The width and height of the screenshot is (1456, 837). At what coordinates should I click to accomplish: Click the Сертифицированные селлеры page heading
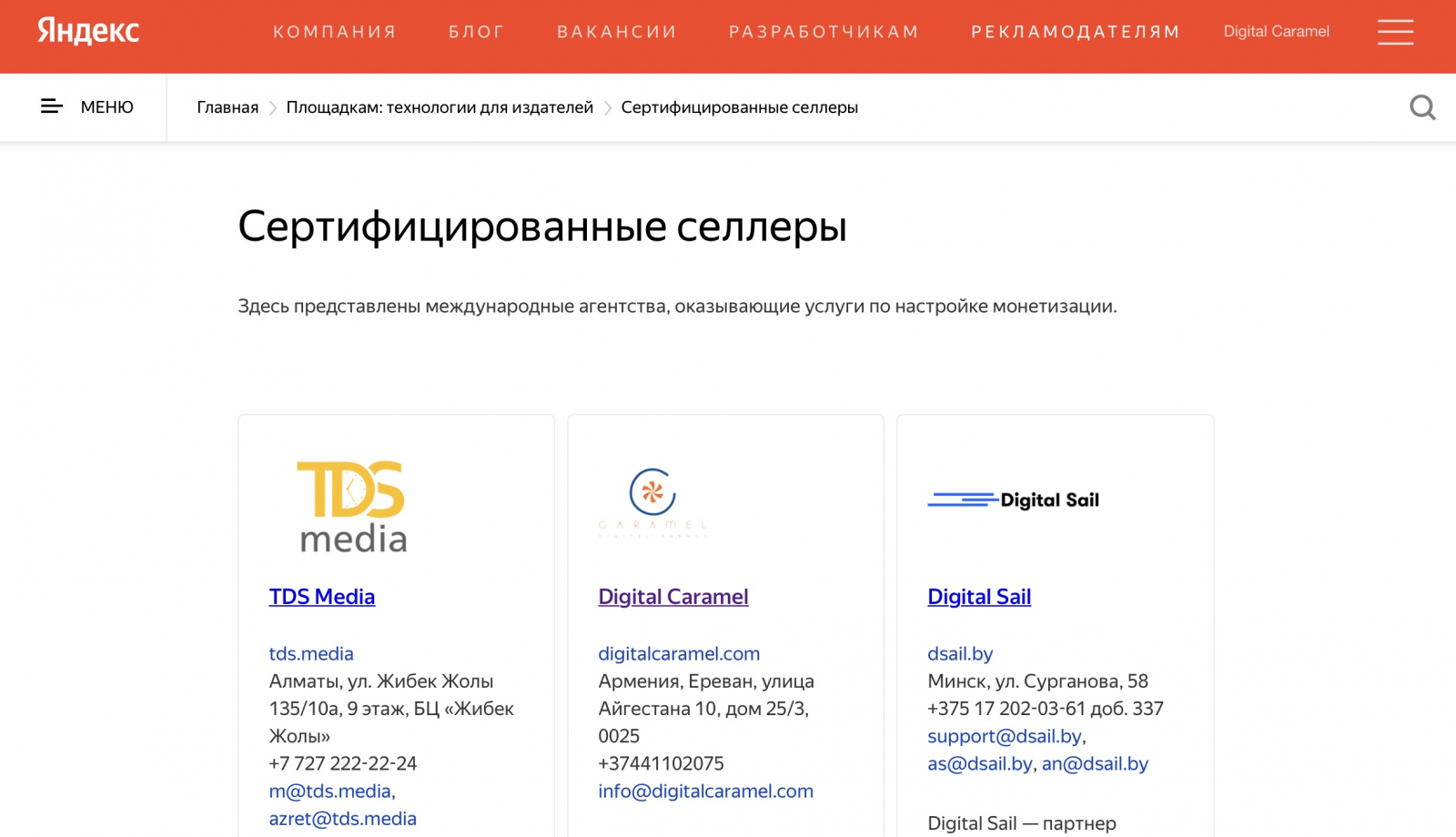click(x=542, y=227)
